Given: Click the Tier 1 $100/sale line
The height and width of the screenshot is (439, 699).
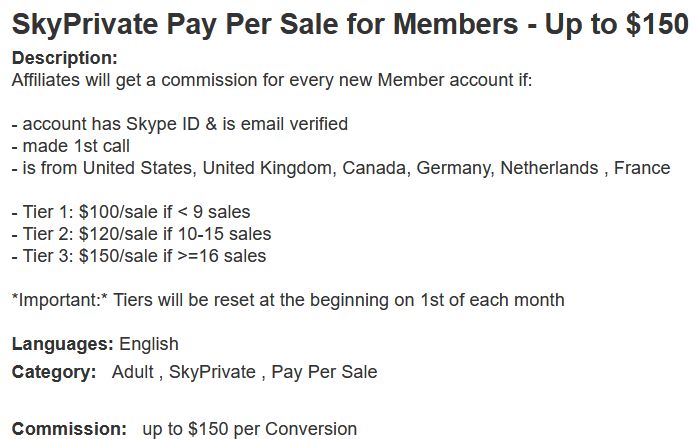Looking at the screenshot, I should point(131,212).
